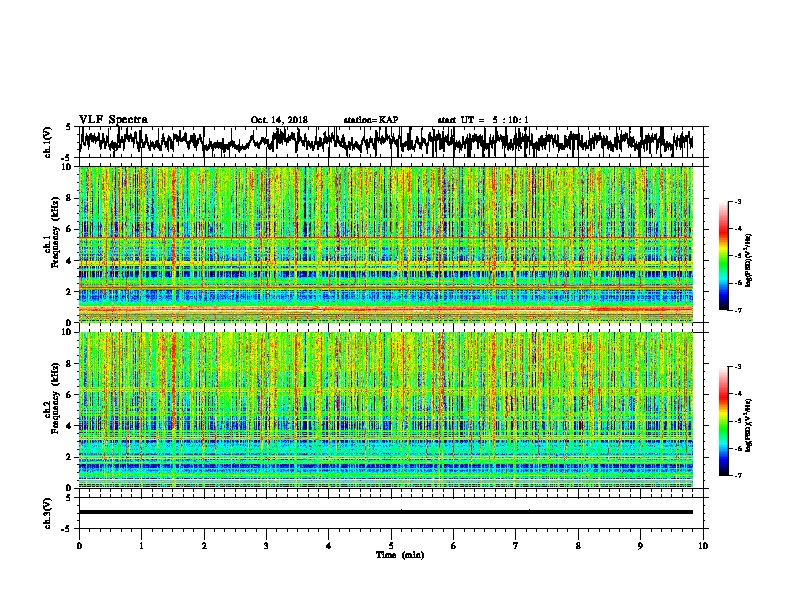
Task: Click the ch.2 "Frequency (kHz)" axis label
Action: point(55,398)
